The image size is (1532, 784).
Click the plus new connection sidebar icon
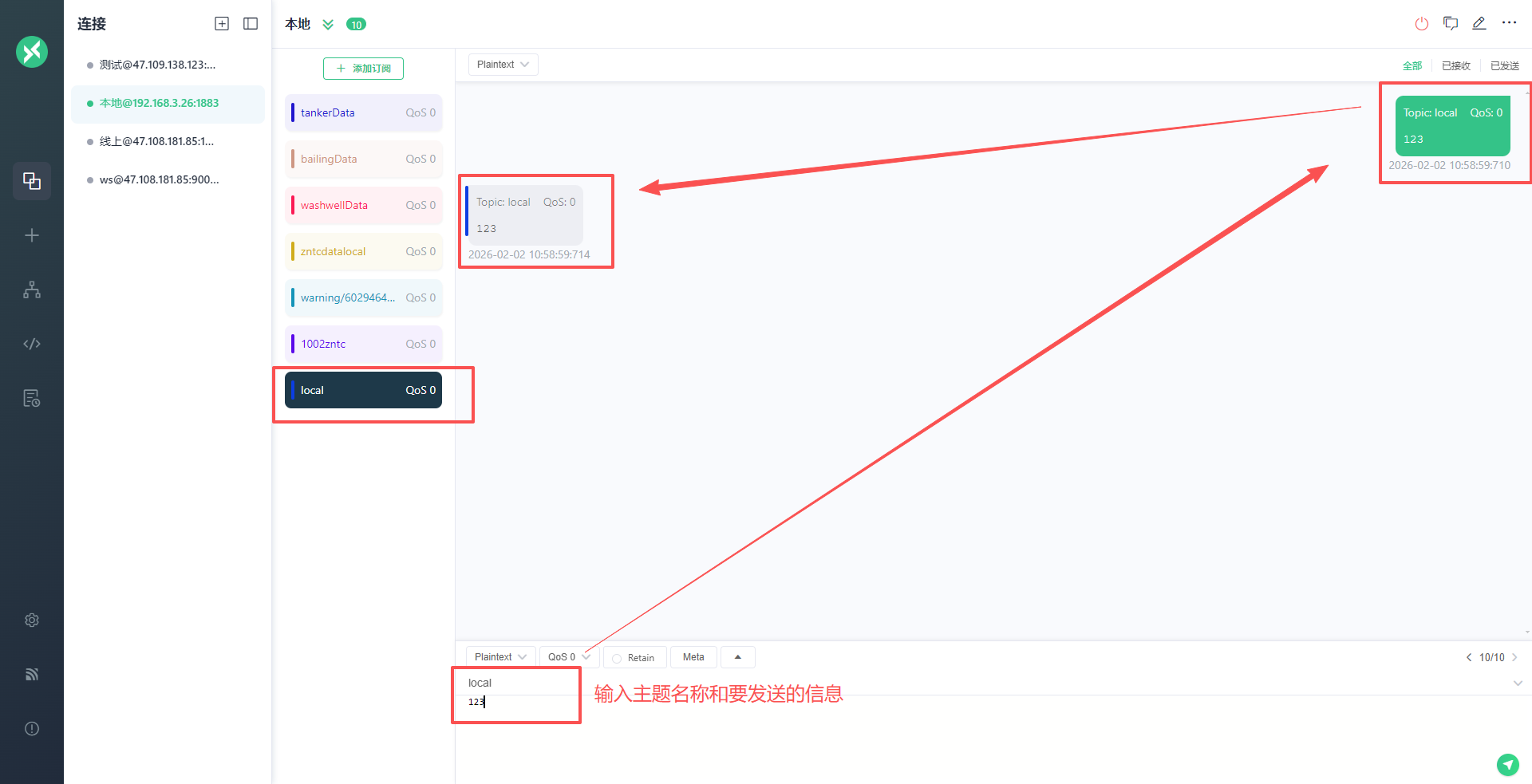[32, 235]
